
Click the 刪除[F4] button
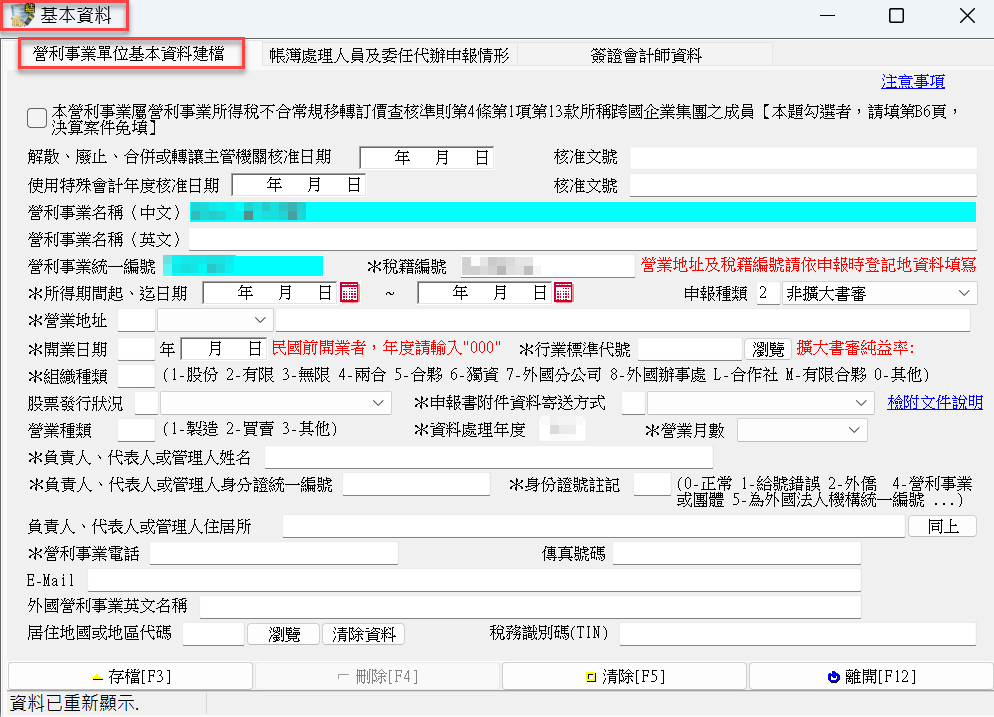pos(378,676)
